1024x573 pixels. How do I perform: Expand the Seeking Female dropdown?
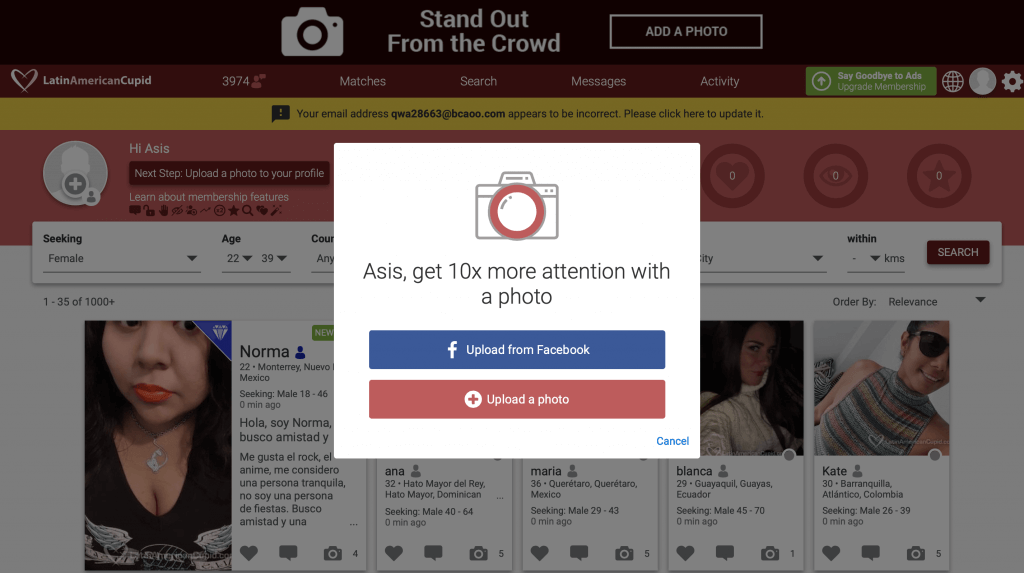(x=121, y=259)
